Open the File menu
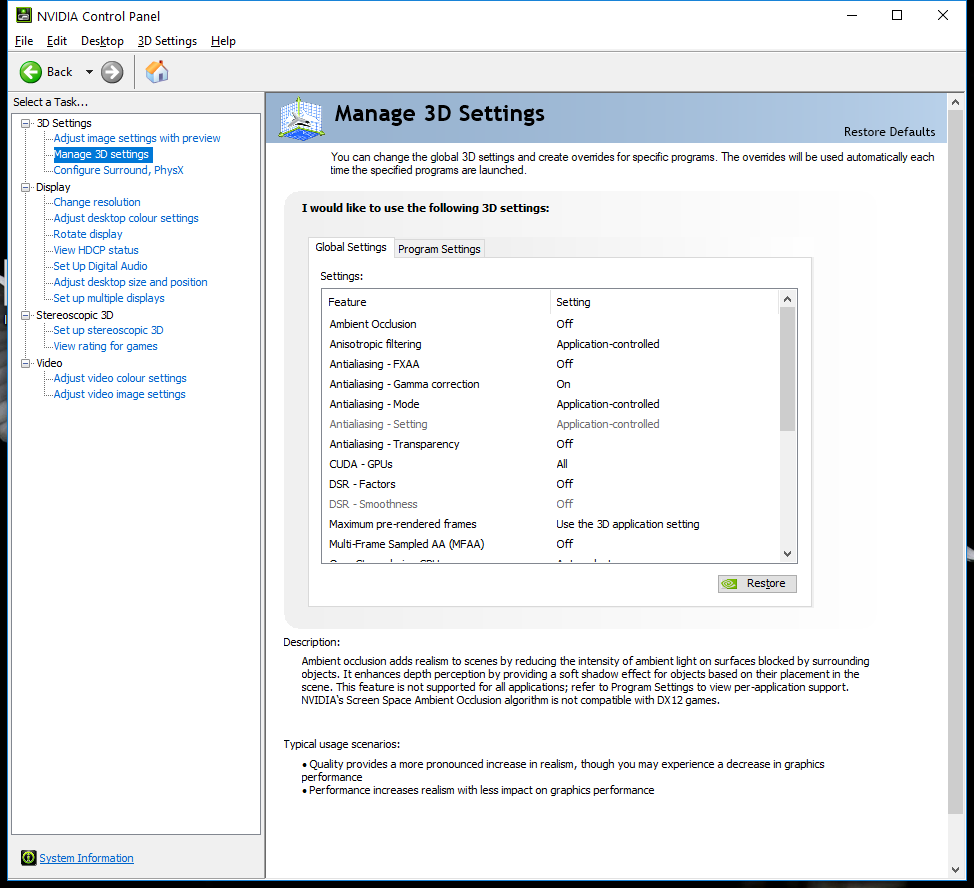974x888 pixels. click(24, 41)
